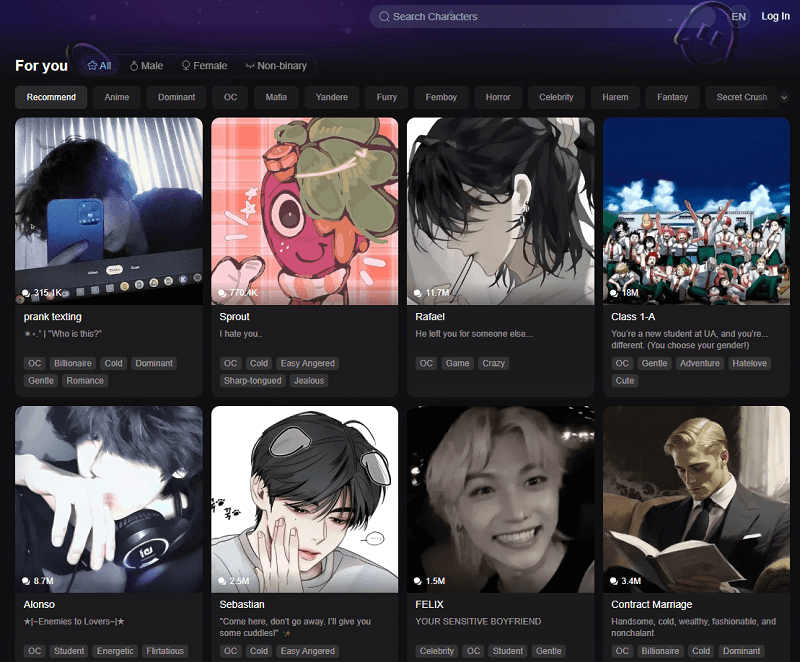This screenshot has width=800, height=662.
Task: Click the Adventure tag on Class 1-A
Action: pyautogui.click(x=699, y=363)
